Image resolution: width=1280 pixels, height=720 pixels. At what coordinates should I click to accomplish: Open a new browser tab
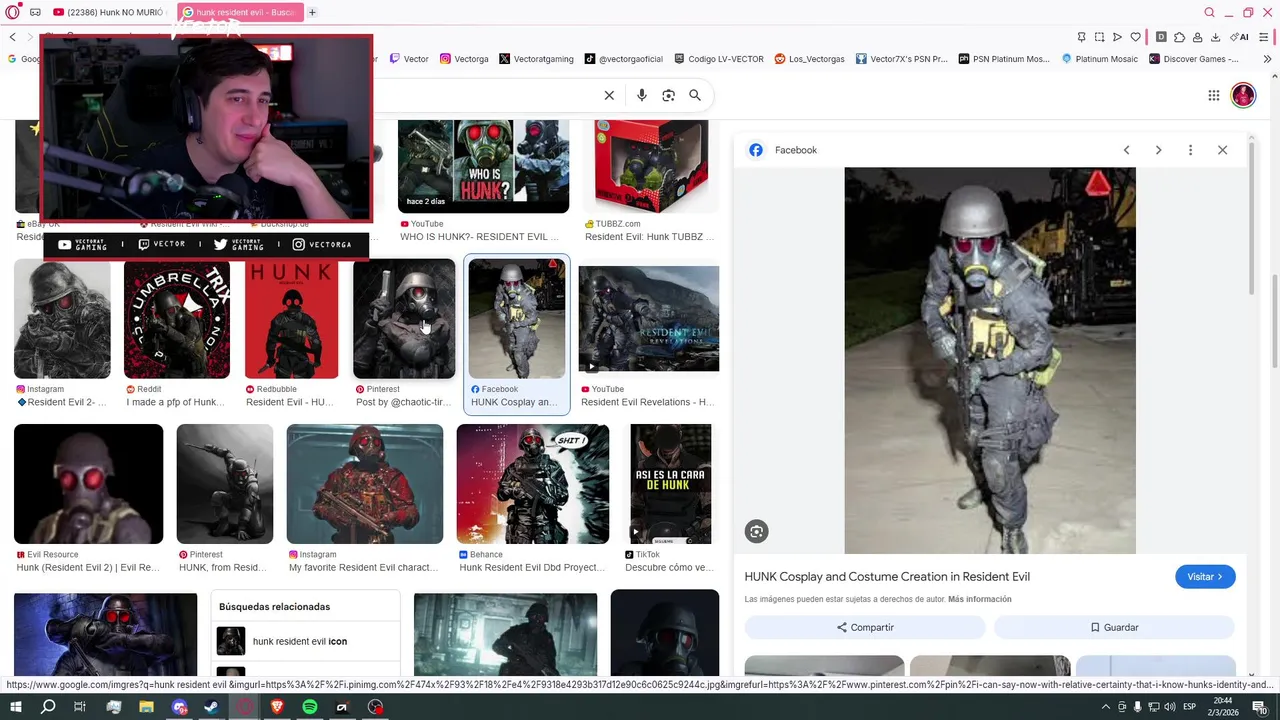(312, 12)
